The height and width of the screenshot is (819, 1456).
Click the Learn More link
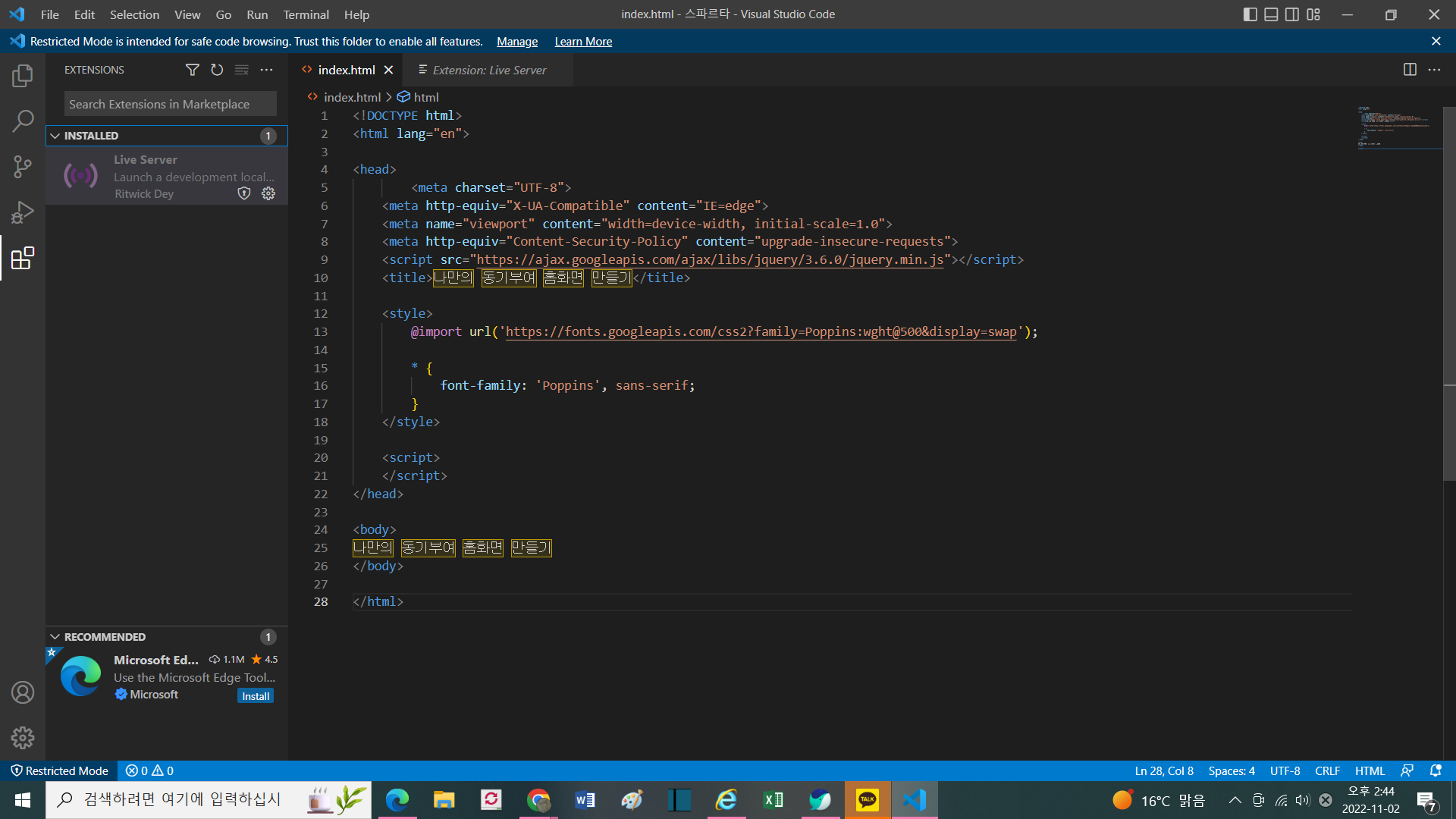(x=583, y=42)
